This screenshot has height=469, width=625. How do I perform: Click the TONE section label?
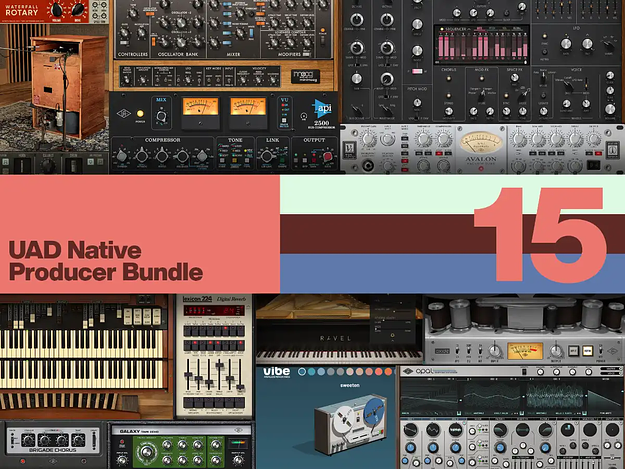235,140
